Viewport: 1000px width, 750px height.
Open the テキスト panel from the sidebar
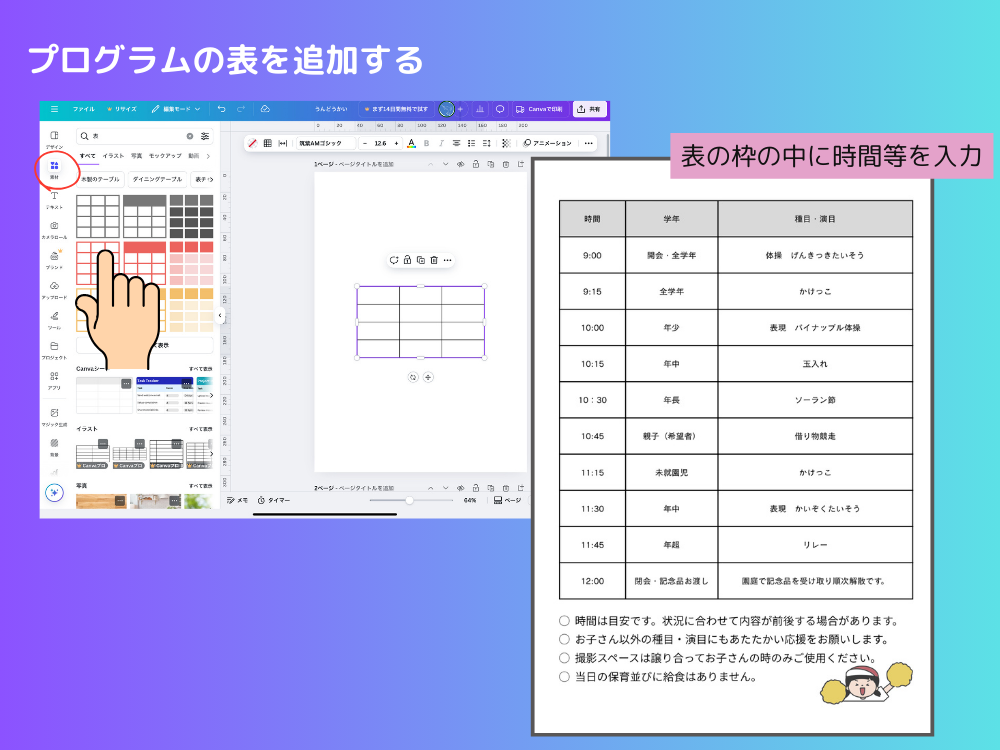tap(54, 197)
